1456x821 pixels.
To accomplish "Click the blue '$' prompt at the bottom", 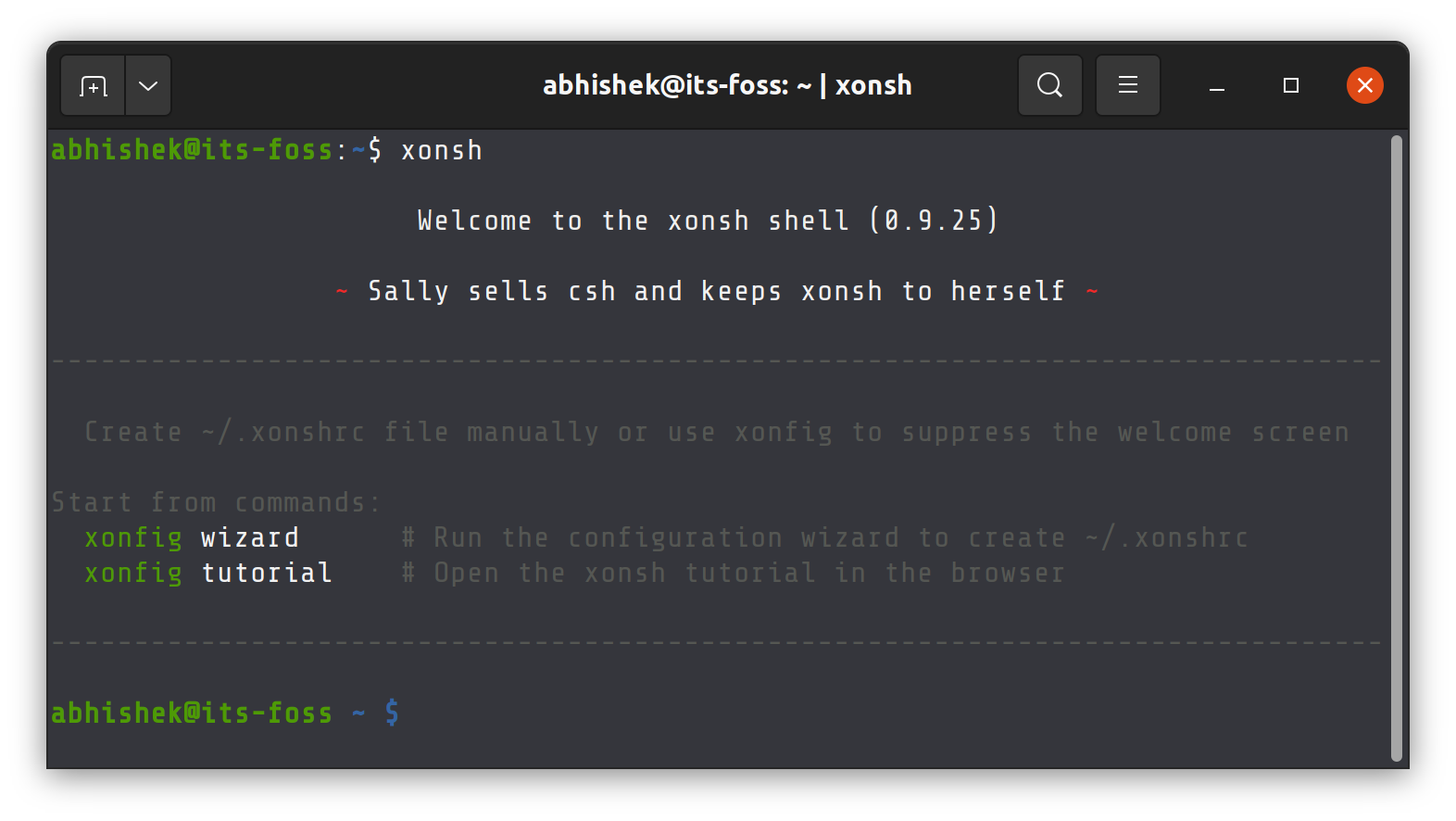I will tap(392, 713).
